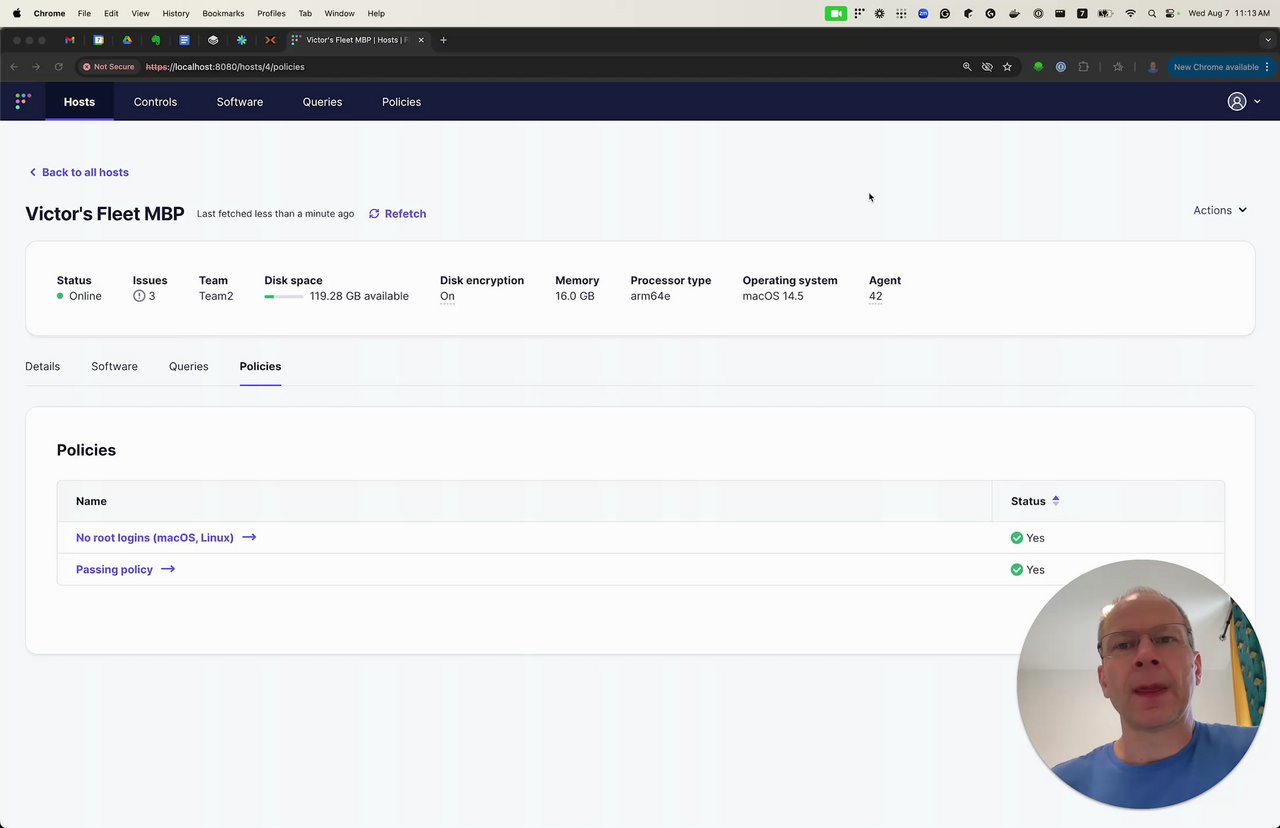Screen dimensions: 1280x828
Task: Expand the Chrome tab search chevron
Action: tap(1267, 40)
